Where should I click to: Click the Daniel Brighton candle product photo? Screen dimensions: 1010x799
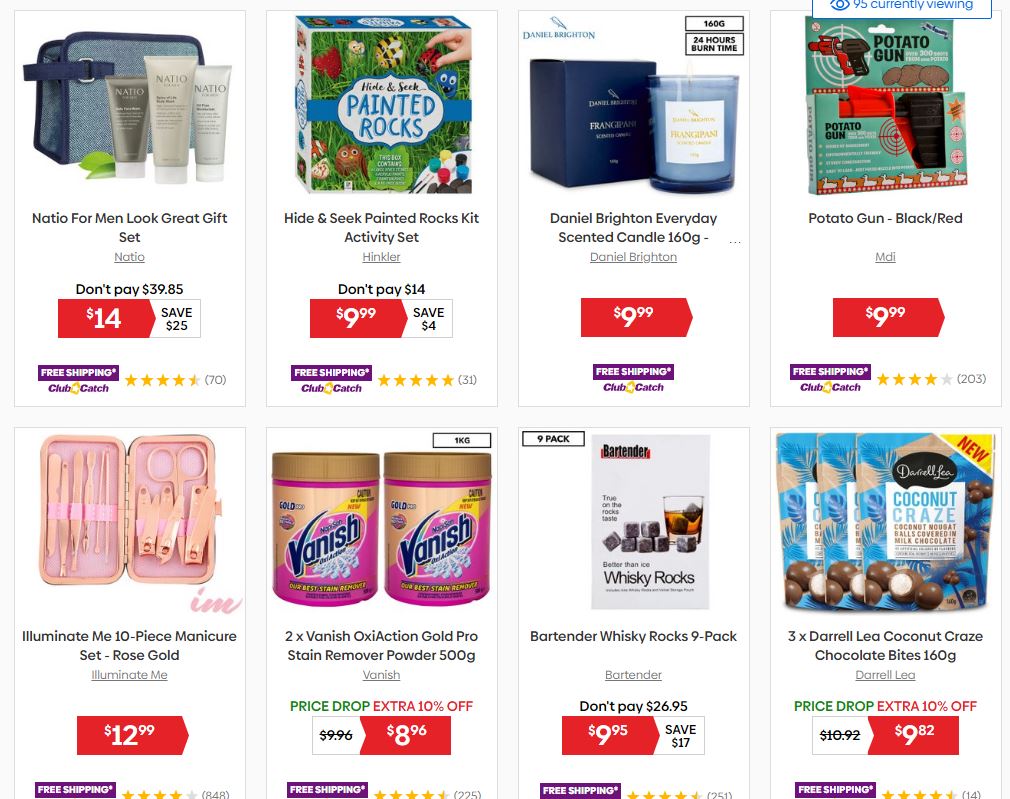(634, 105)
